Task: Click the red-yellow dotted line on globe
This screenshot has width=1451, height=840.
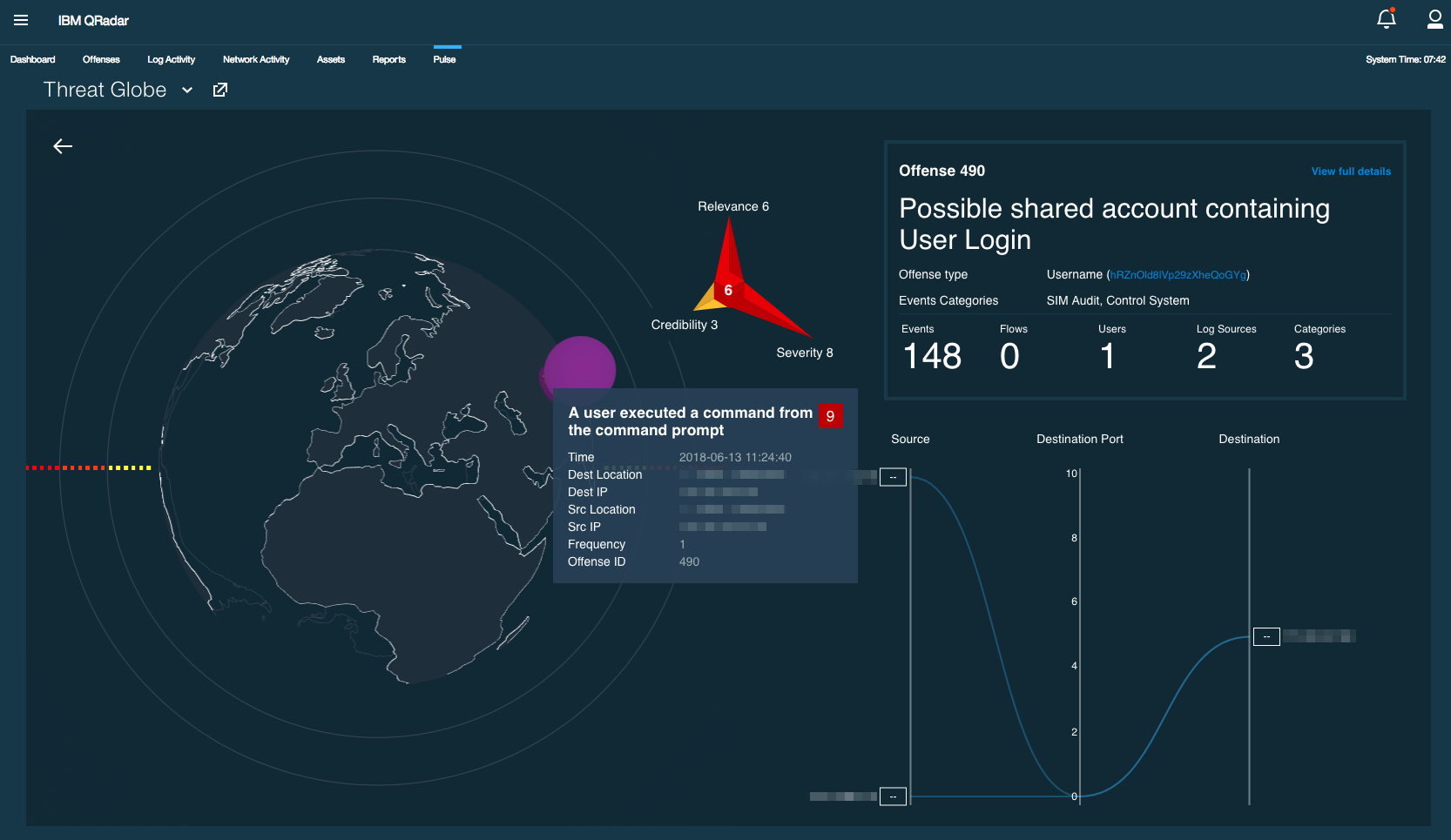Action: (89, 467)
